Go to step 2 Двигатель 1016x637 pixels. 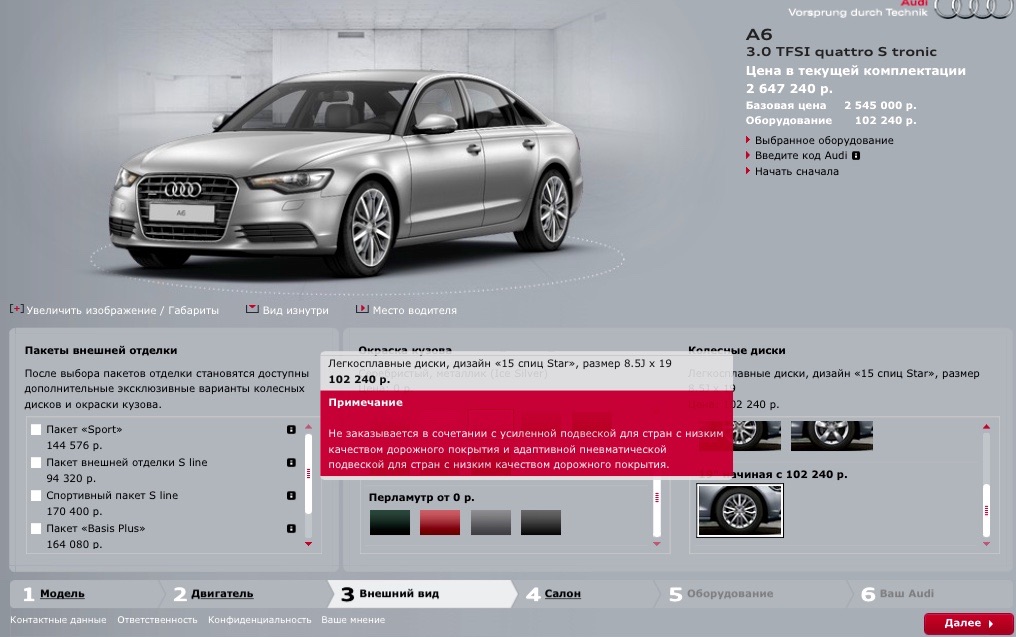pos(222,594)
